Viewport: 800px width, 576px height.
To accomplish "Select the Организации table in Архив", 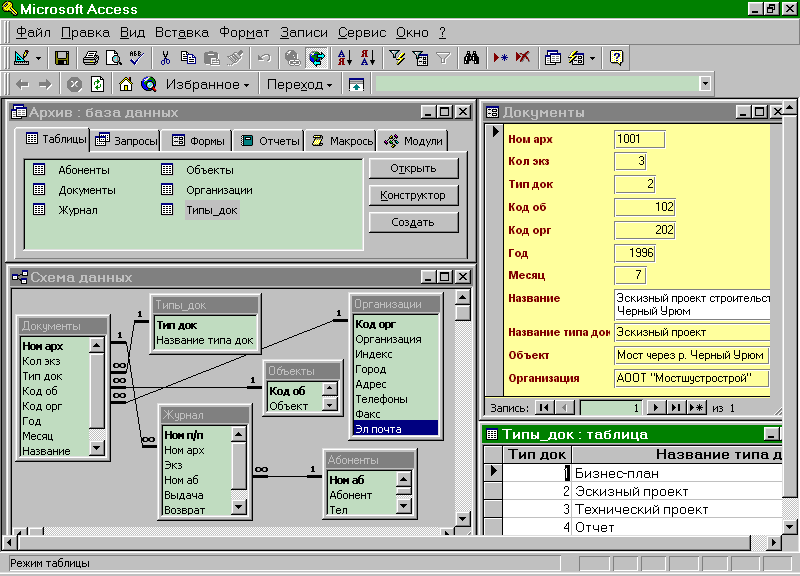I will click(219, 190).
